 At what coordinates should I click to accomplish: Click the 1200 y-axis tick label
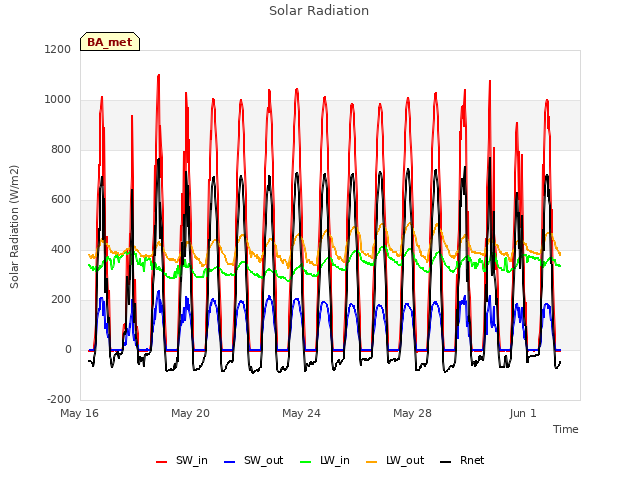click(x=58, y=49)
